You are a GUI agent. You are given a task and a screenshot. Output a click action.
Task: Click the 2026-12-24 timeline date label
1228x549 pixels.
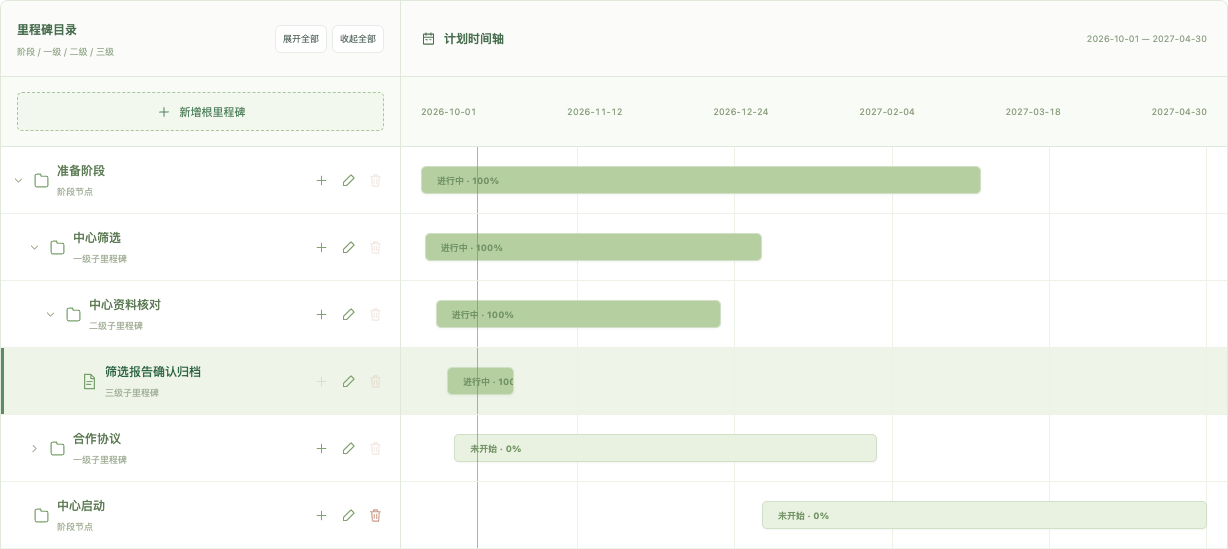[741, 112]
